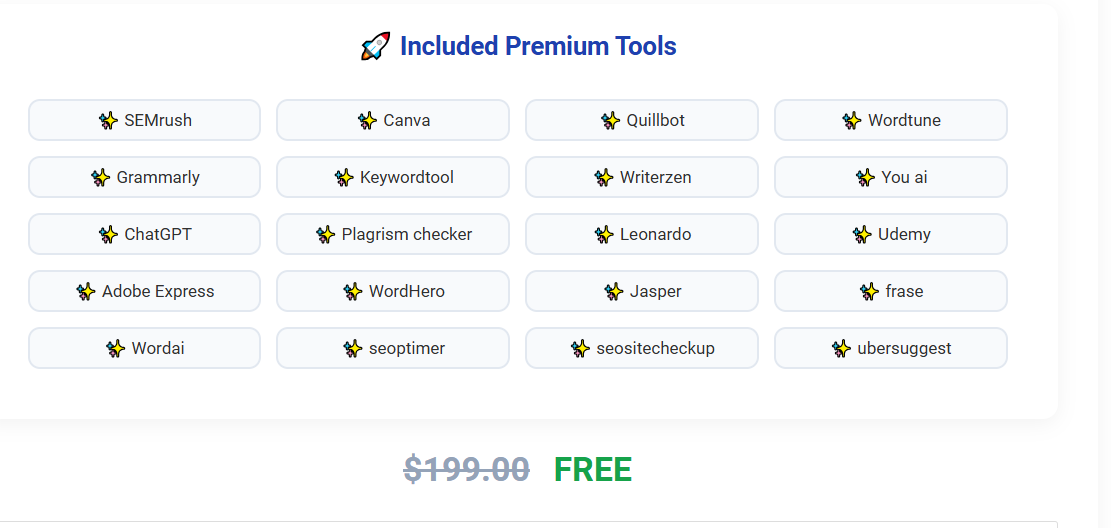Click the Included Premium Tools heading
This screenshot has height=528, width=1111.
point(538,47)
